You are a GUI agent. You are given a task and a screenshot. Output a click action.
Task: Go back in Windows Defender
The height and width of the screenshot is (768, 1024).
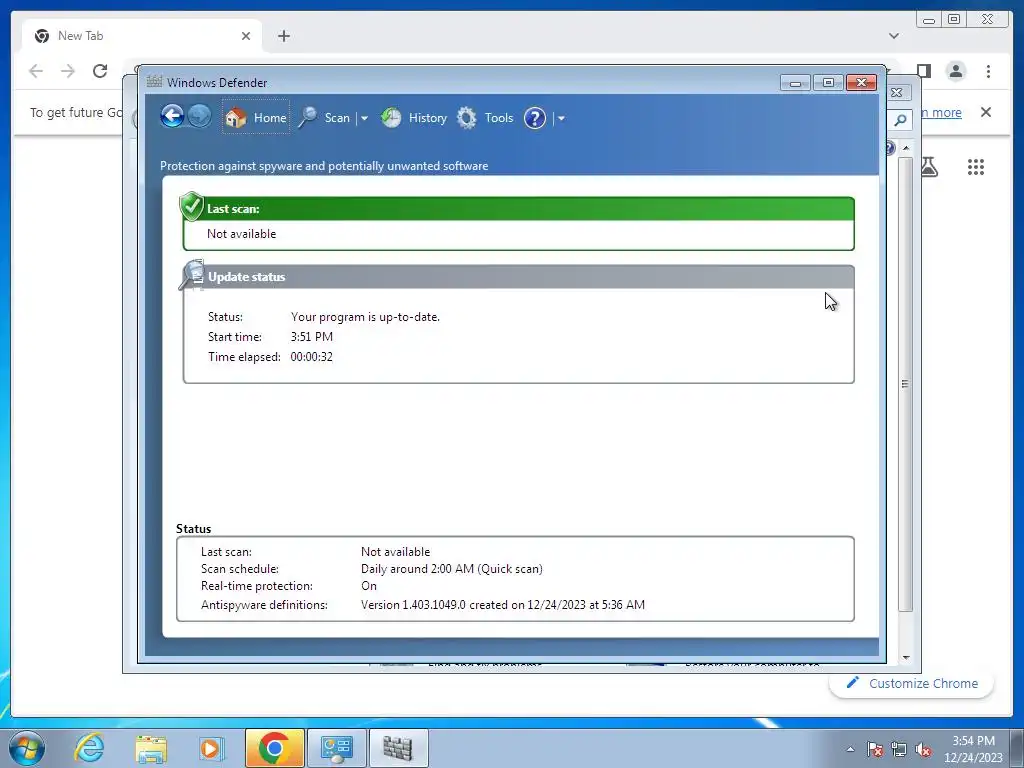pyautogui.click(x=172, y=117)
